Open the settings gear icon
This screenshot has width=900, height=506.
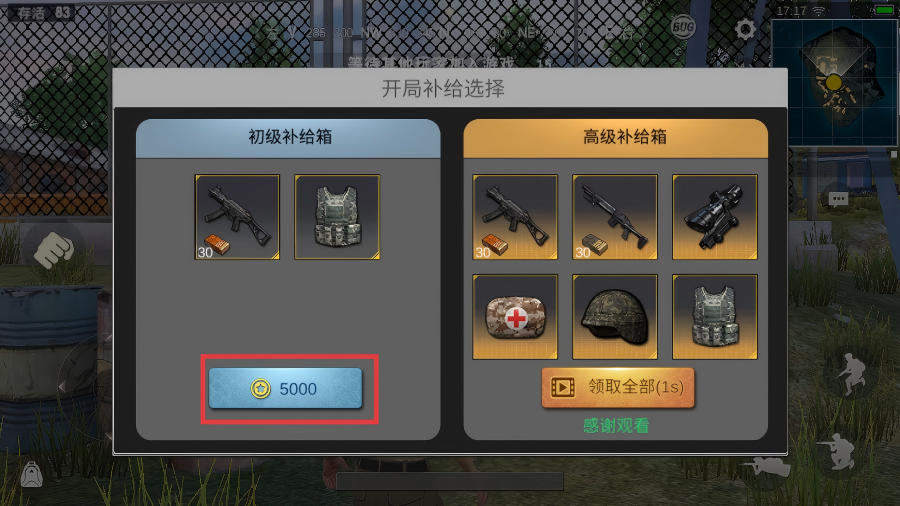(745, 29)
